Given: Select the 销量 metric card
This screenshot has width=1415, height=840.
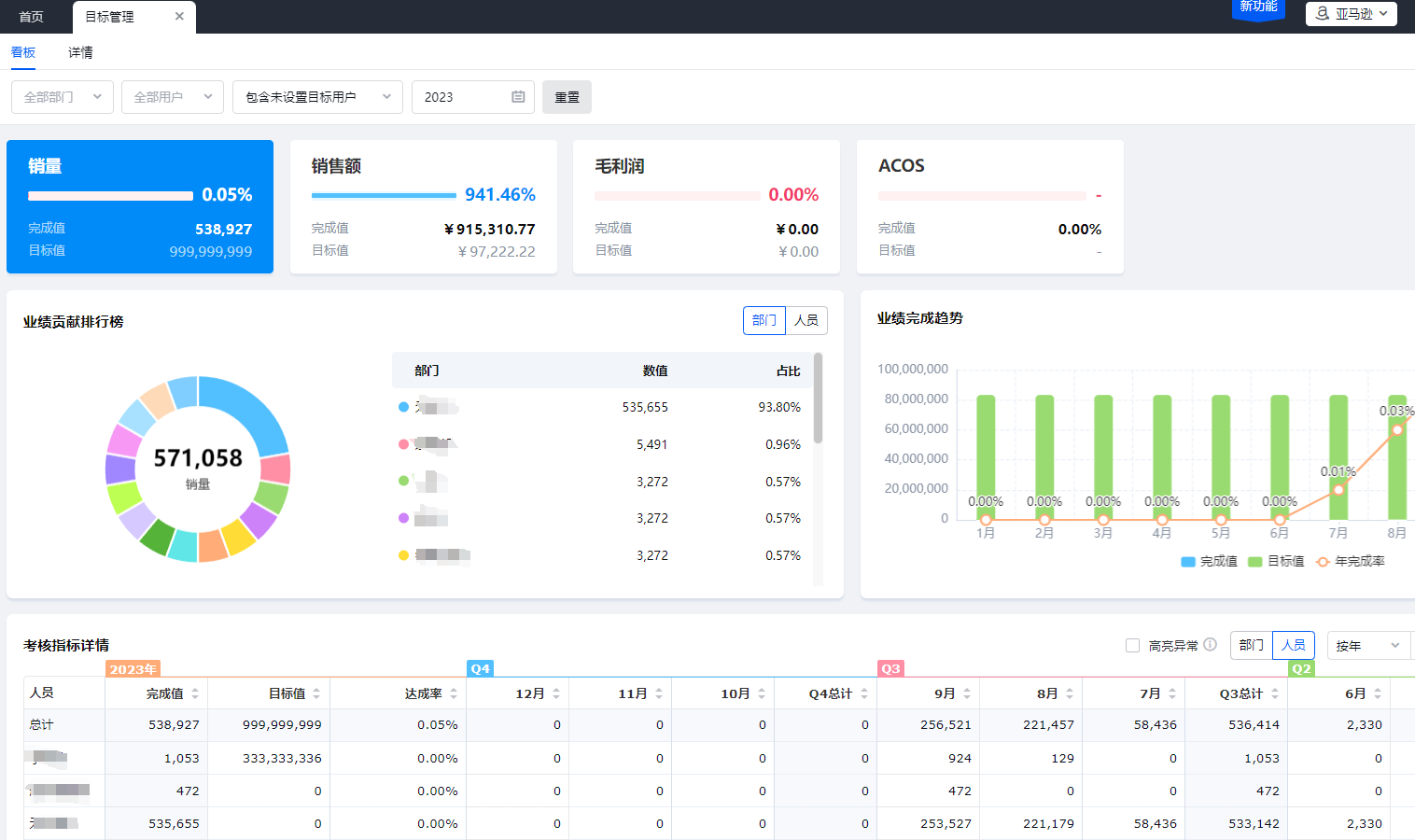Looking at the screenshot, I should tap(140, 206).
